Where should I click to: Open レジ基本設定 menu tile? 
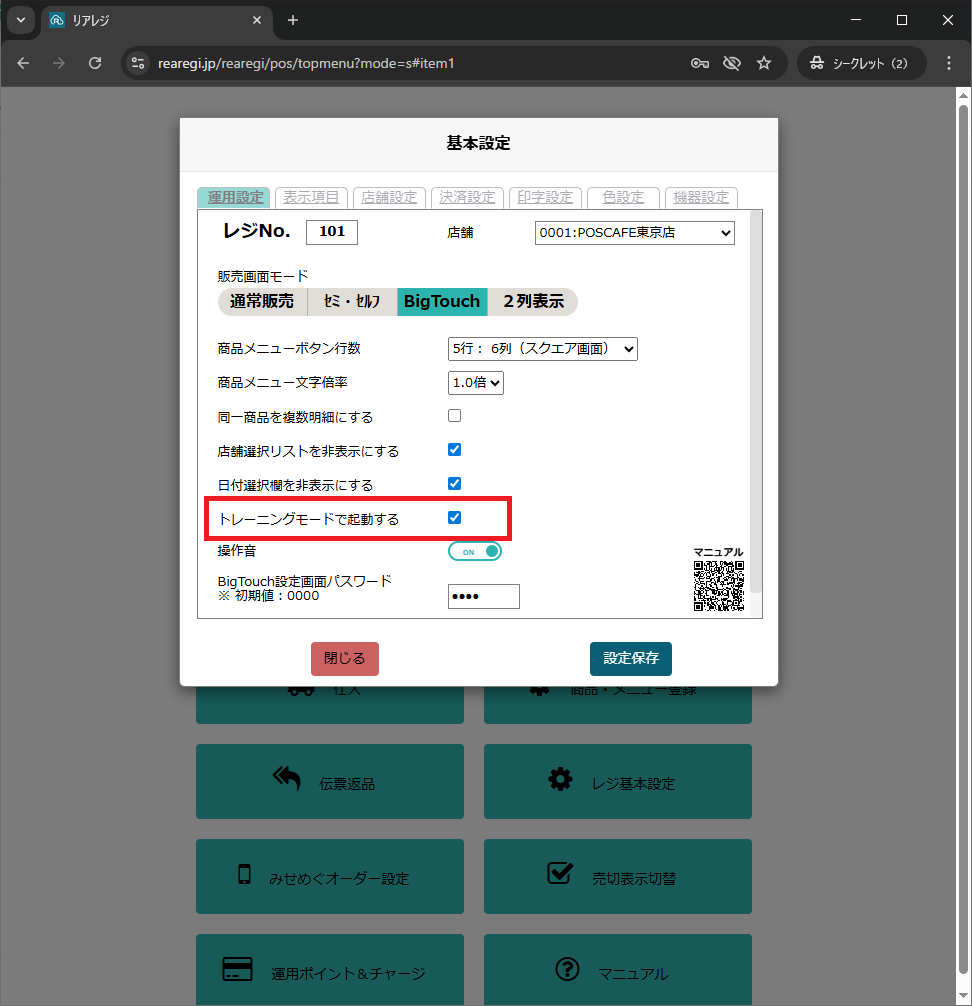pos(618,781)
